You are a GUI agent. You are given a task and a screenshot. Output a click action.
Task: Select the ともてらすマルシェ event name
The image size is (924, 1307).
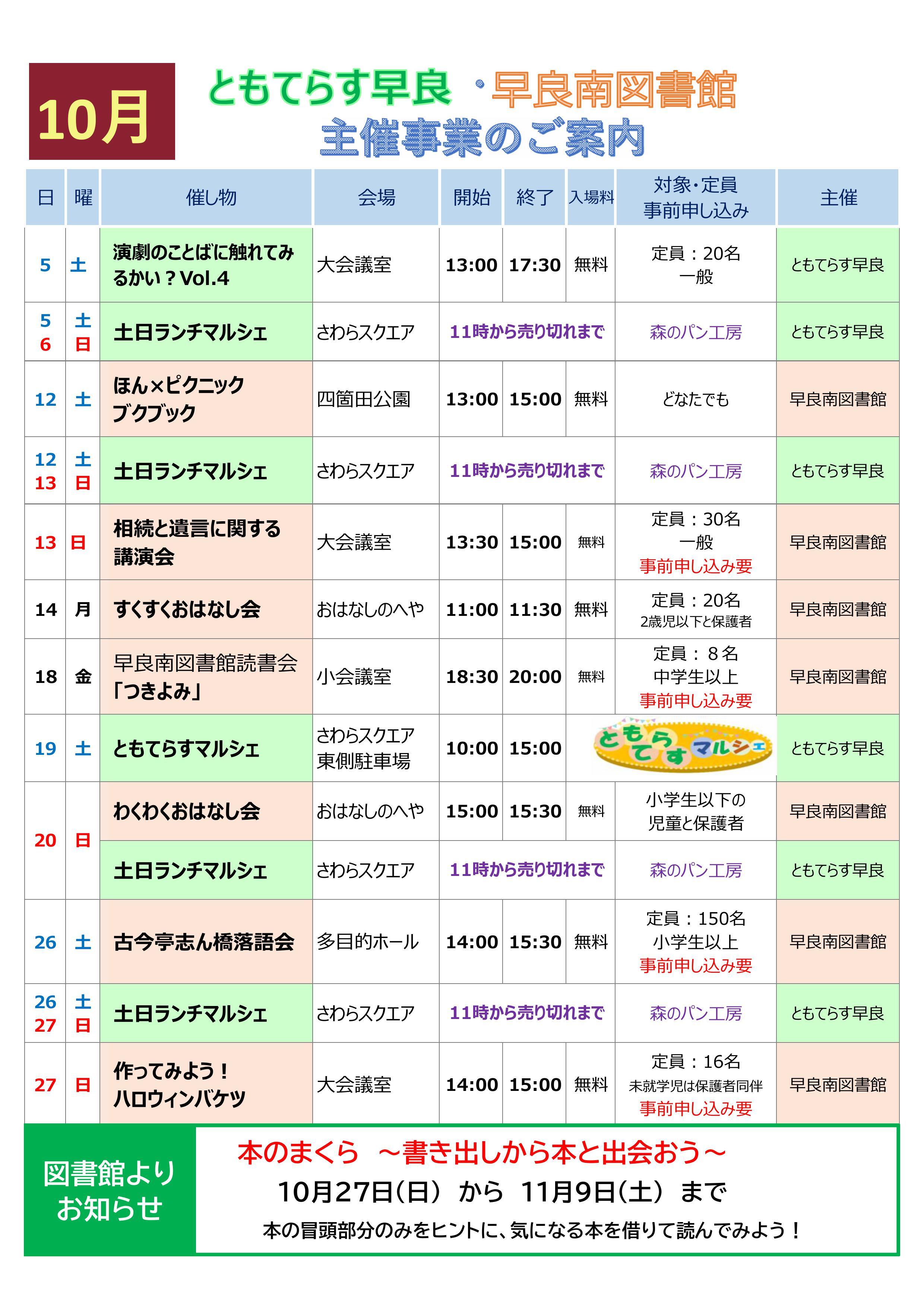click(186, 748)
